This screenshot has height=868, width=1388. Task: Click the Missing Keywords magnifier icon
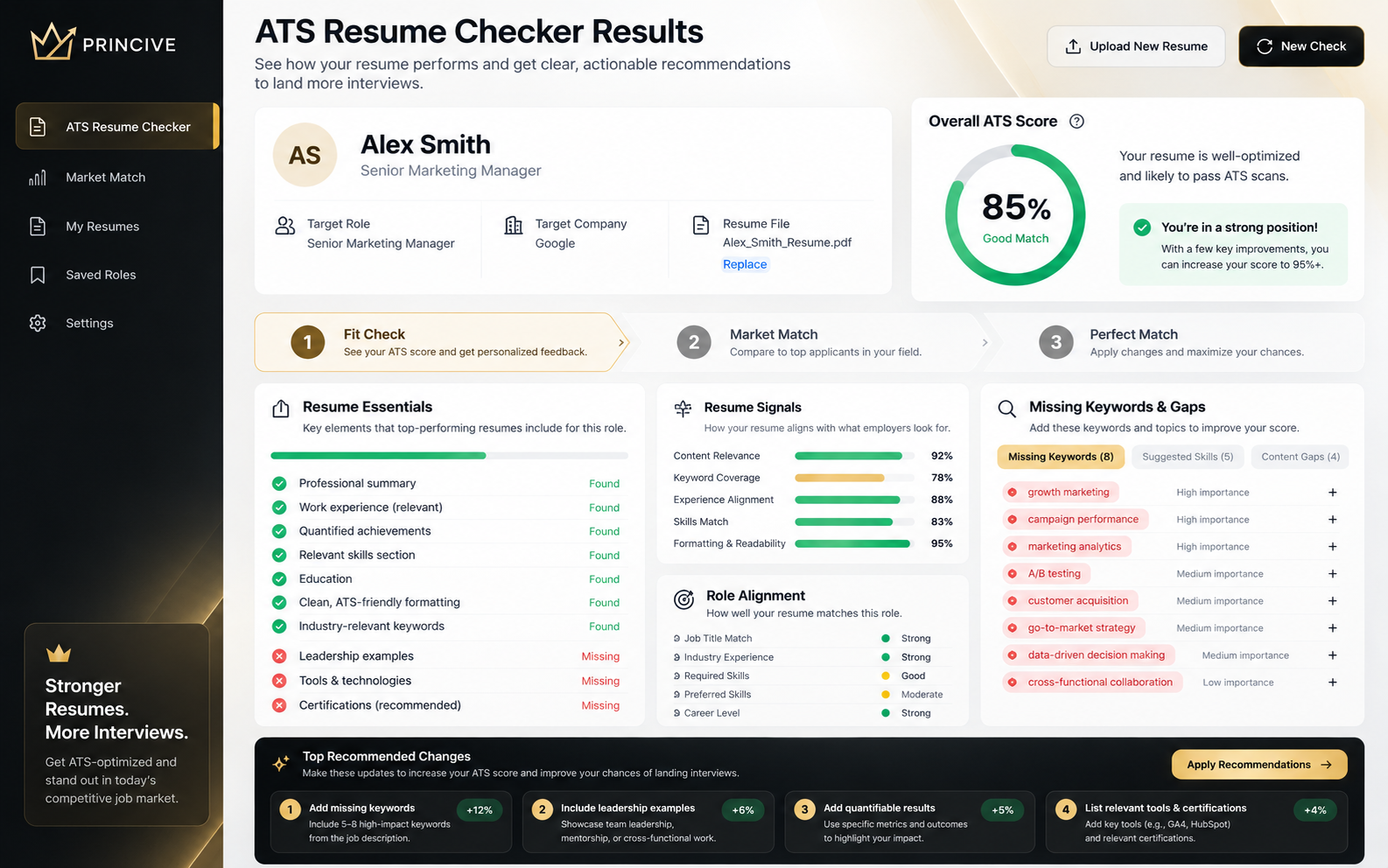coord(1007,409)
